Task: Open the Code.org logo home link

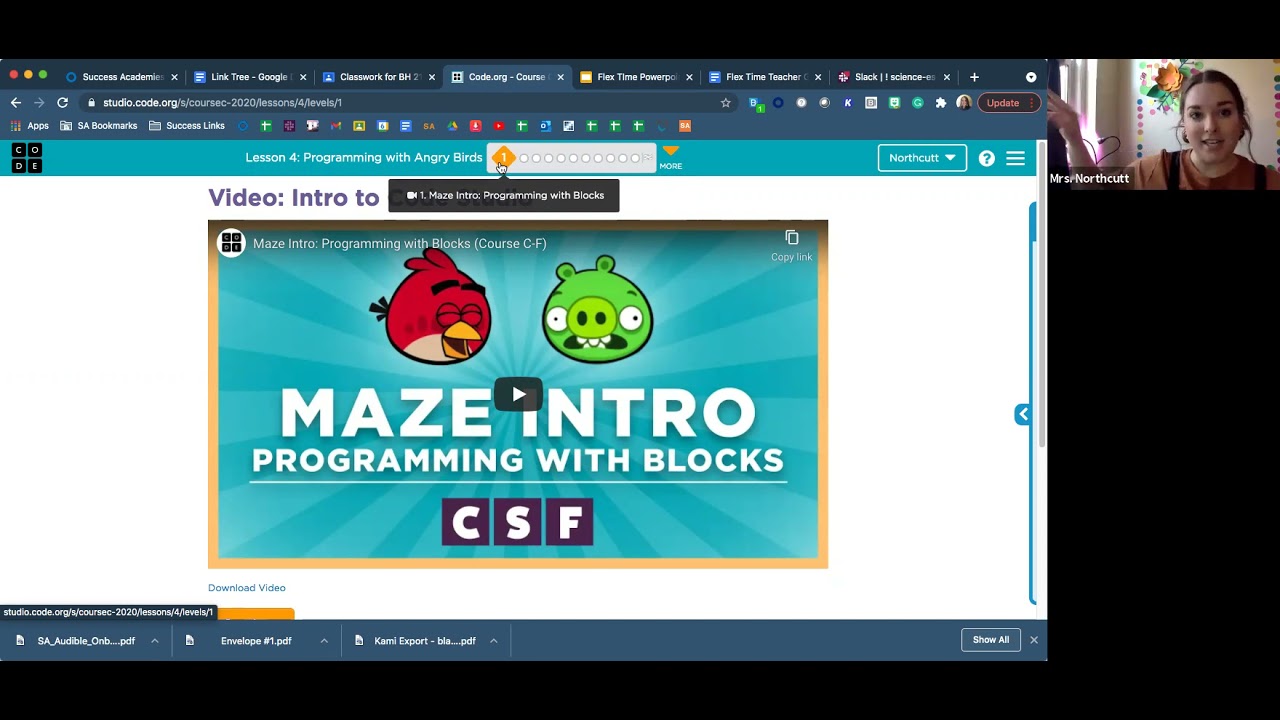Action: [x=27, y=158]
